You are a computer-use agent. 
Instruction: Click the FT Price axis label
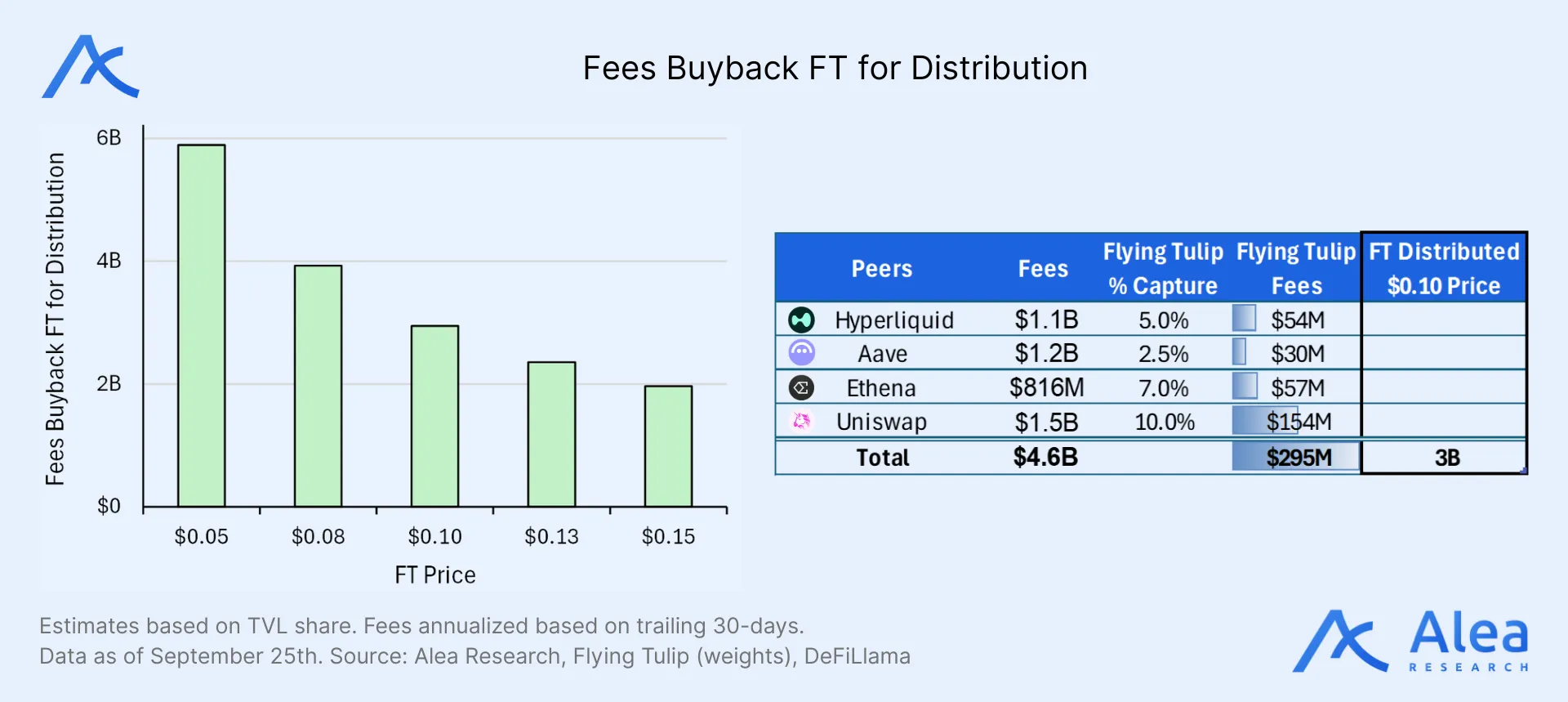[434, 575]
